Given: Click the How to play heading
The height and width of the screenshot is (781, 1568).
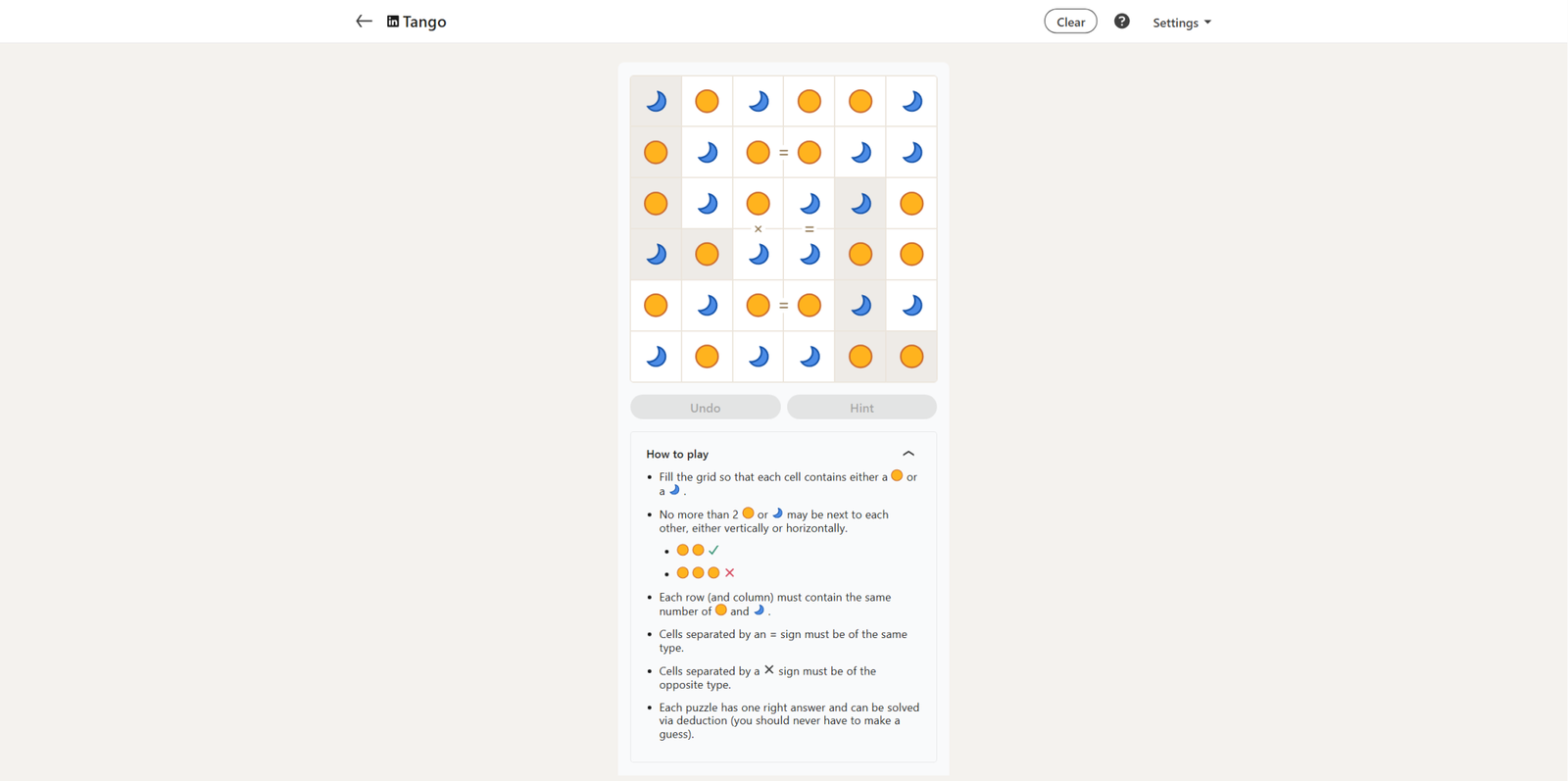Looking at the screenshot, I should [677, 455].
